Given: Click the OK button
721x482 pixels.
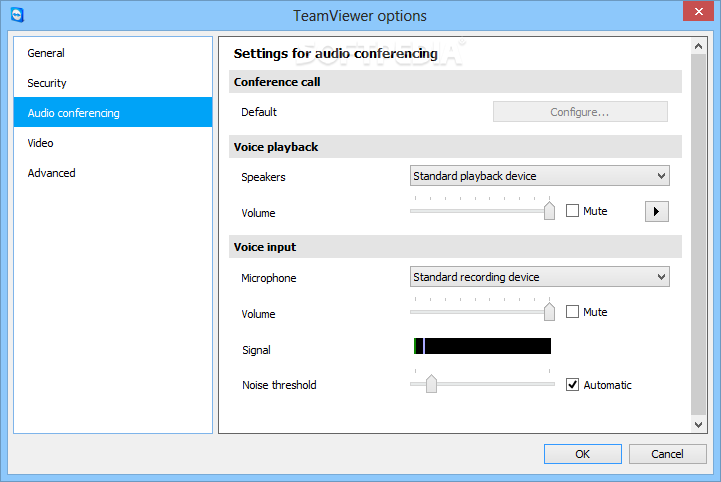Looking at the screenshot, I should pos(583,454).
